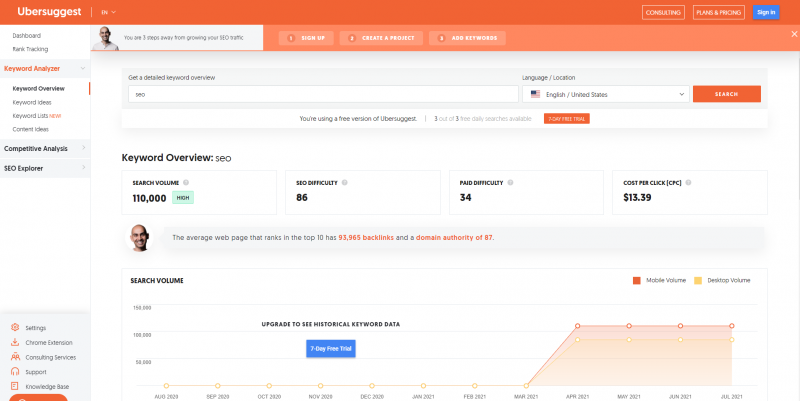Screen dimensions: 800x401
Task: Click step 2 Create a Project
Action: pos(381,38)
